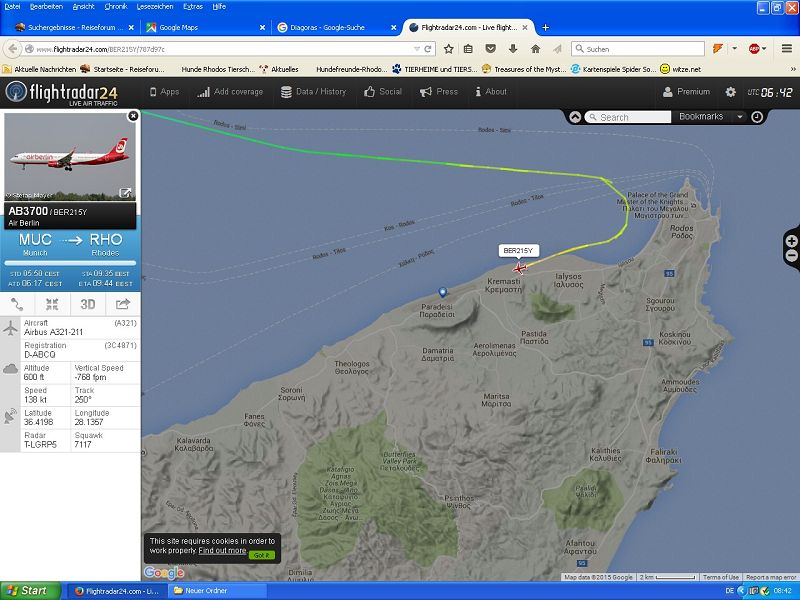
Task: Open the witze.net bookmark
Action: click(681, 69)
